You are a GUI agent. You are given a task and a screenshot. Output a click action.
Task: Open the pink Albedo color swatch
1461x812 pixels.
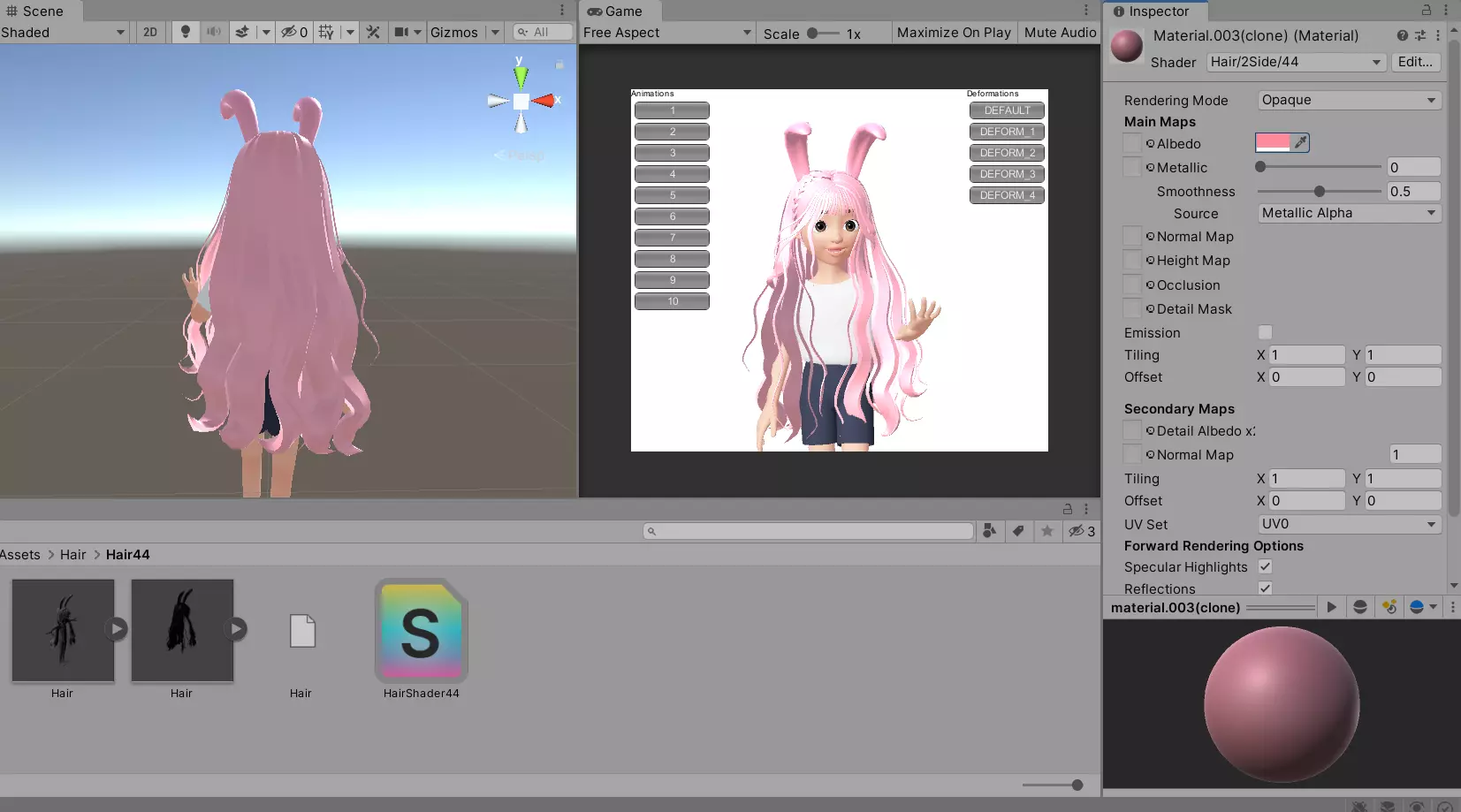[x=1273, y=142]
